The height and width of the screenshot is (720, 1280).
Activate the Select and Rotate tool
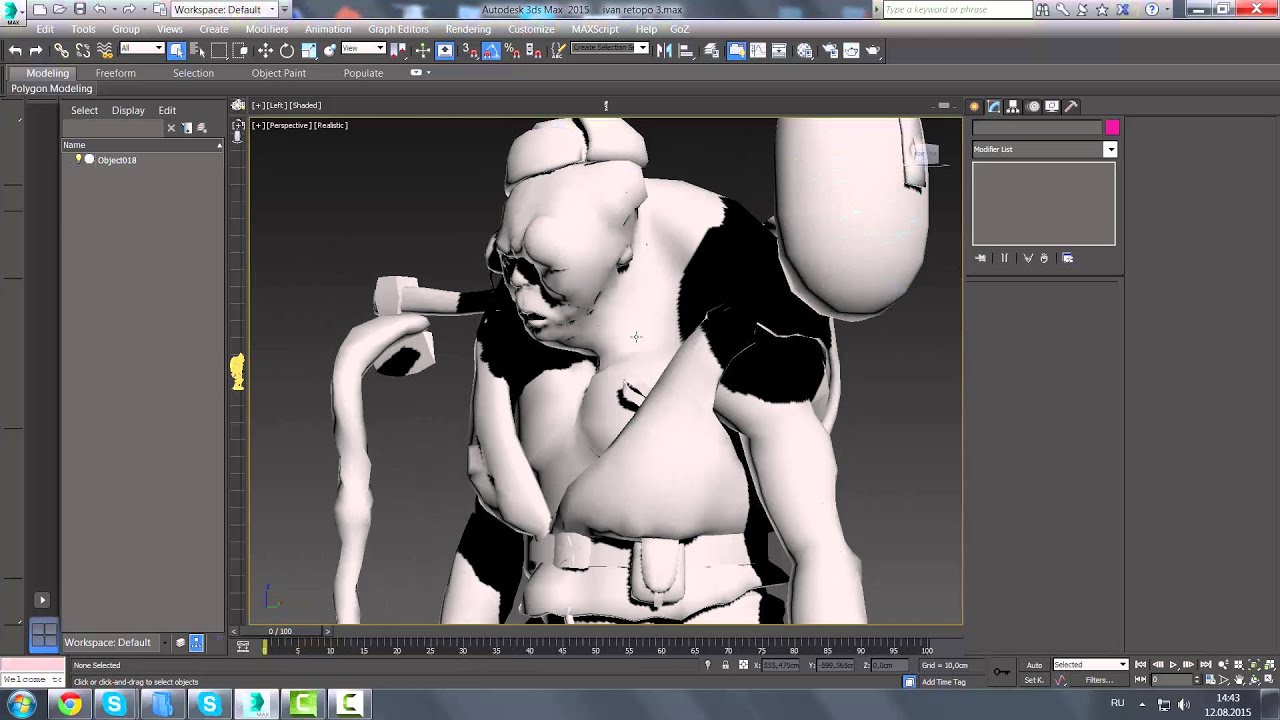287,50
